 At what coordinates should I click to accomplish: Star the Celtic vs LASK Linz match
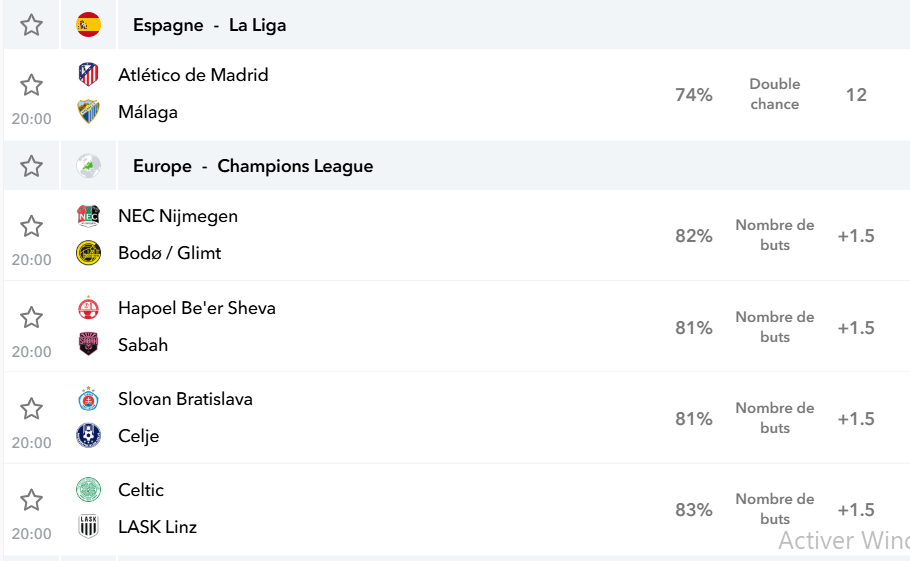[31, 500]
